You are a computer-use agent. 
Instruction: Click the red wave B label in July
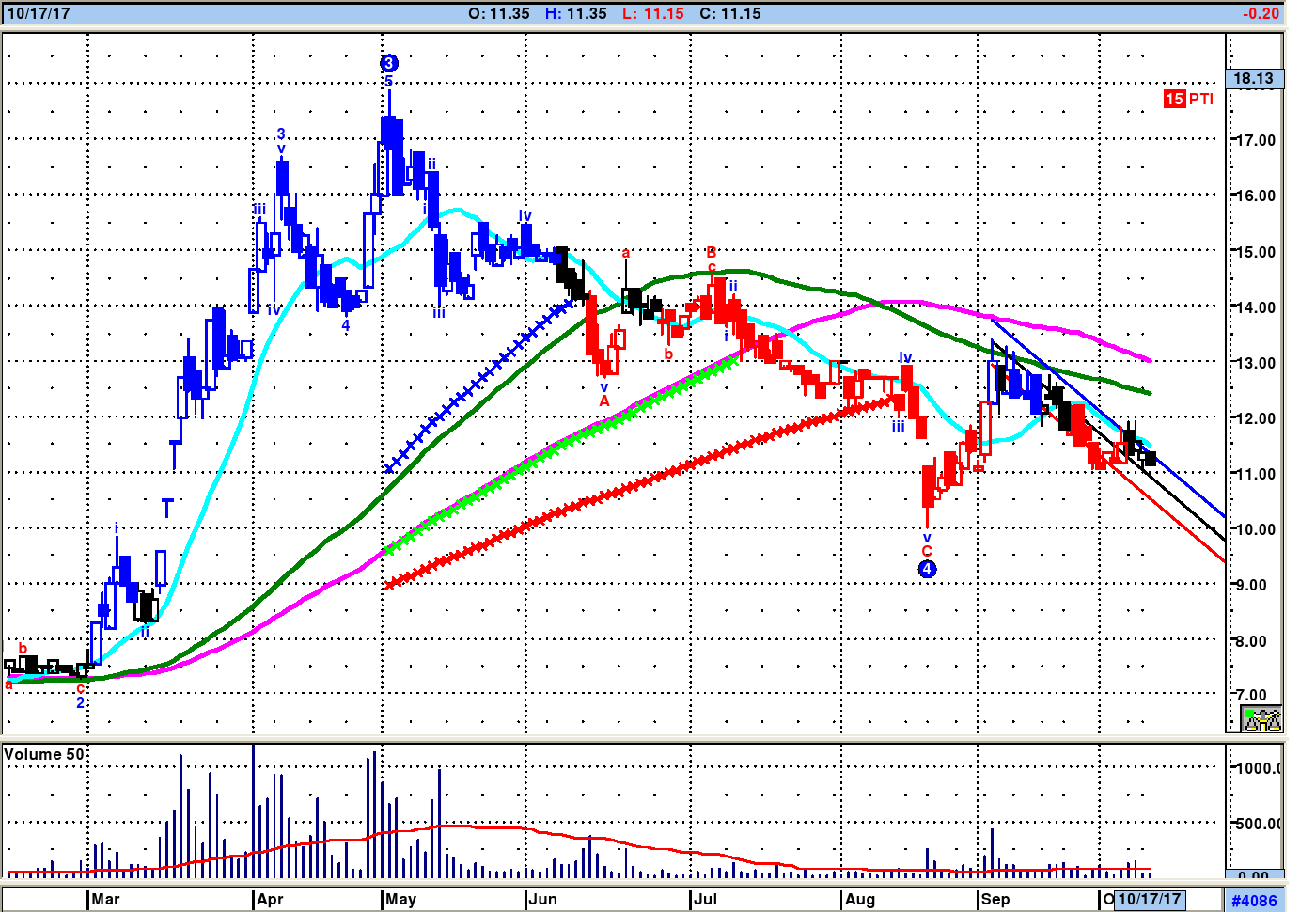(x=711, y=253)
